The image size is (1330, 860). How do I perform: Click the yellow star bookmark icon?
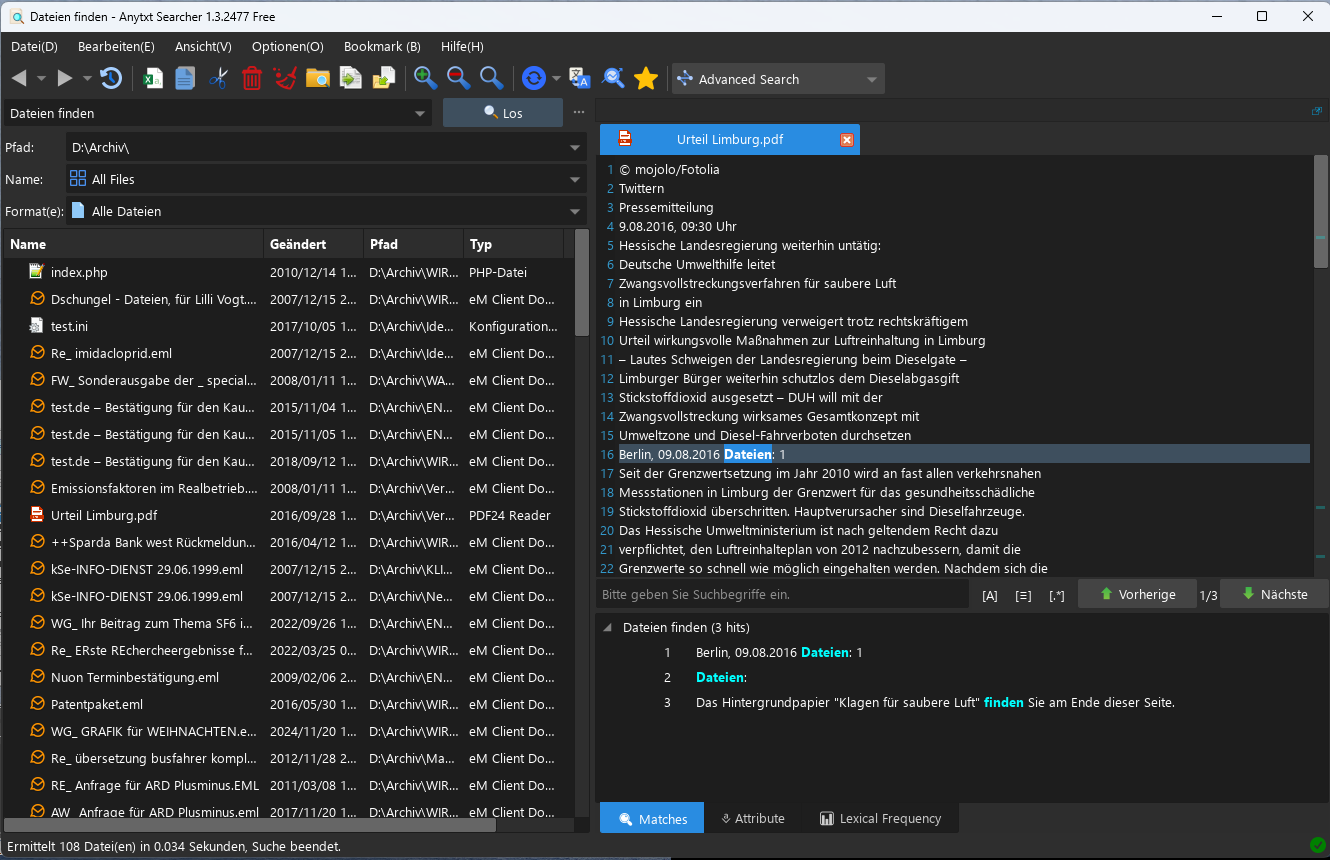click(x=646, y=79)
